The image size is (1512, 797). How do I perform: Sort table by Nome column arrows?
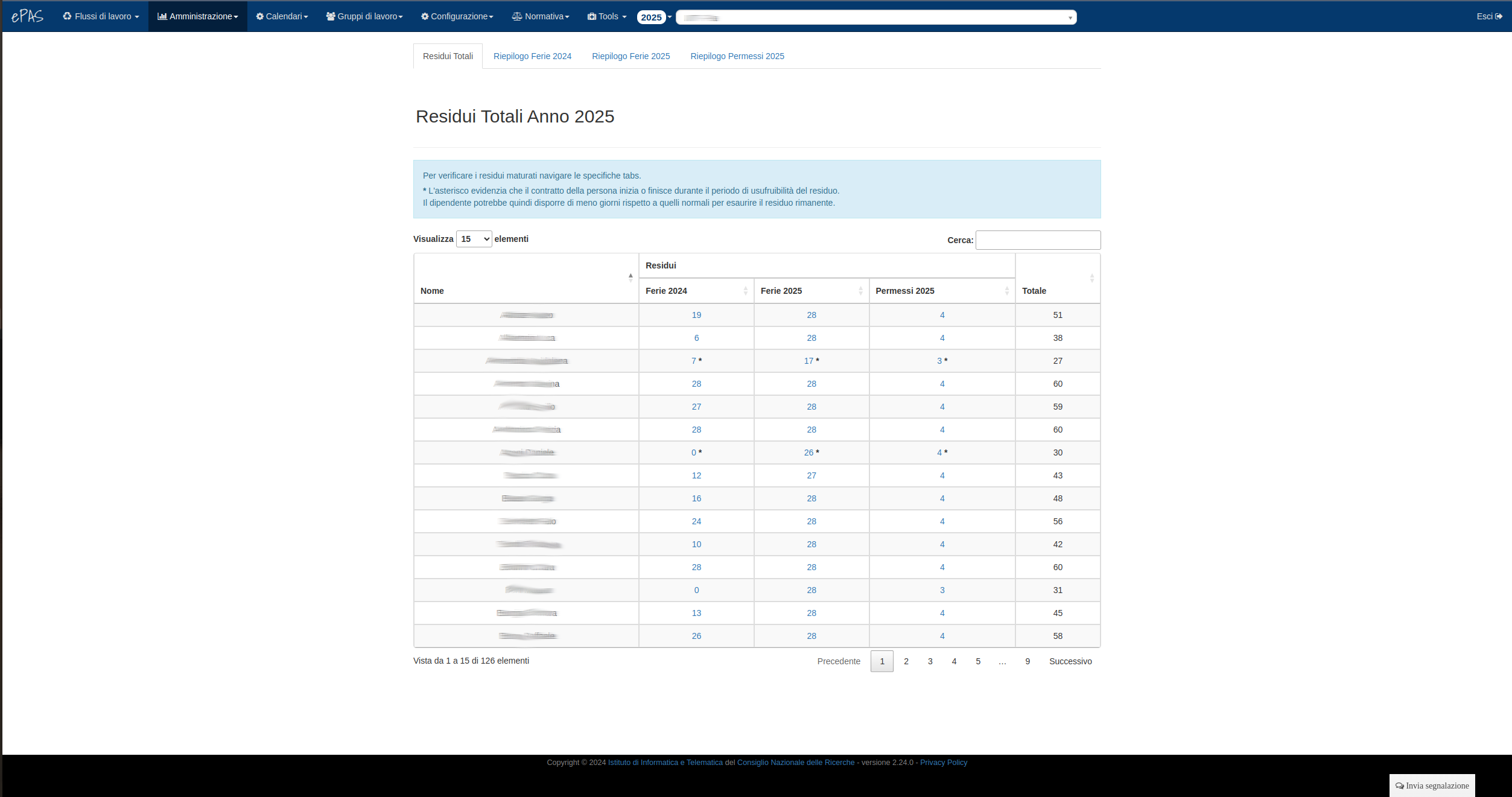pos(631,278)
